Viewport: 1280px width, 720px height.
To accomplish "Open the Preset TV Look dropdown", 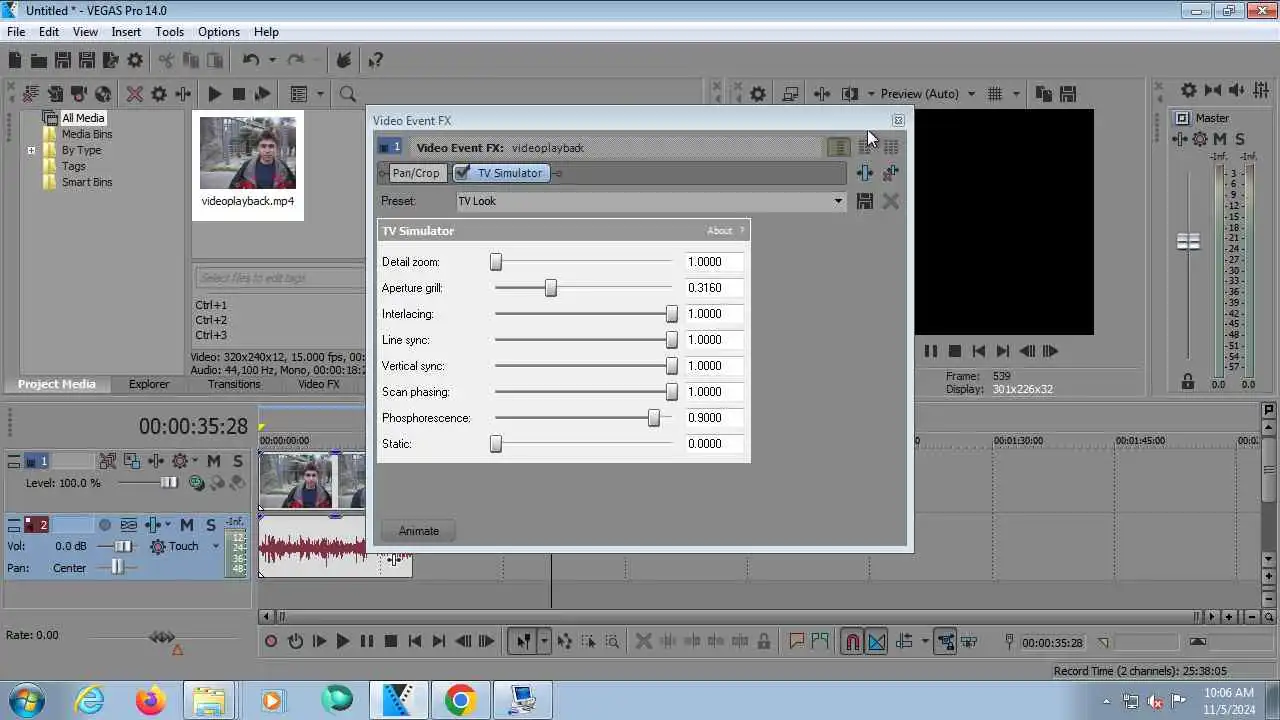I will 651,201.
